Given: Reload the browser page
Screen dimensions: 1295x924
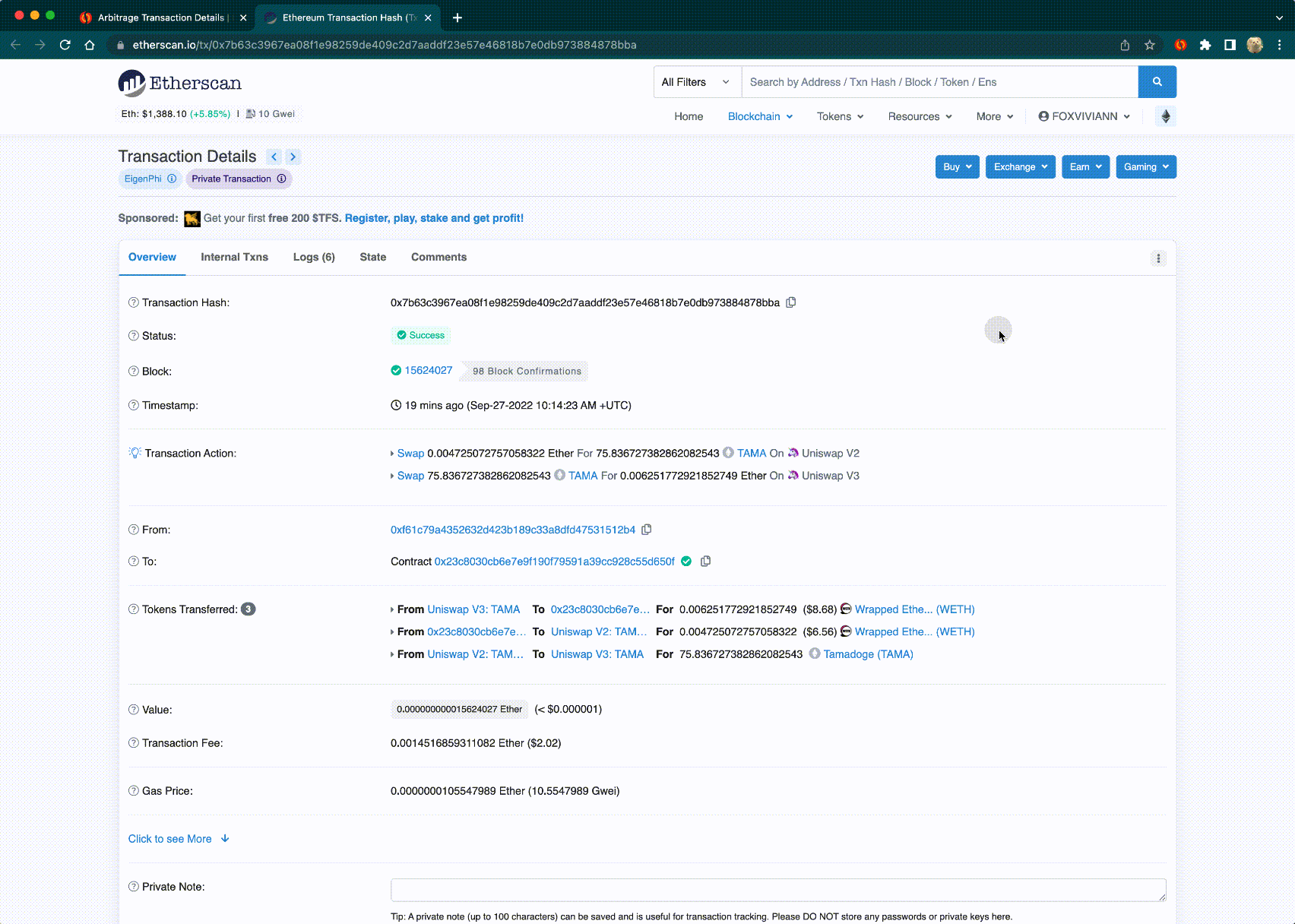Looking at the screenshot, I should 65,45.
